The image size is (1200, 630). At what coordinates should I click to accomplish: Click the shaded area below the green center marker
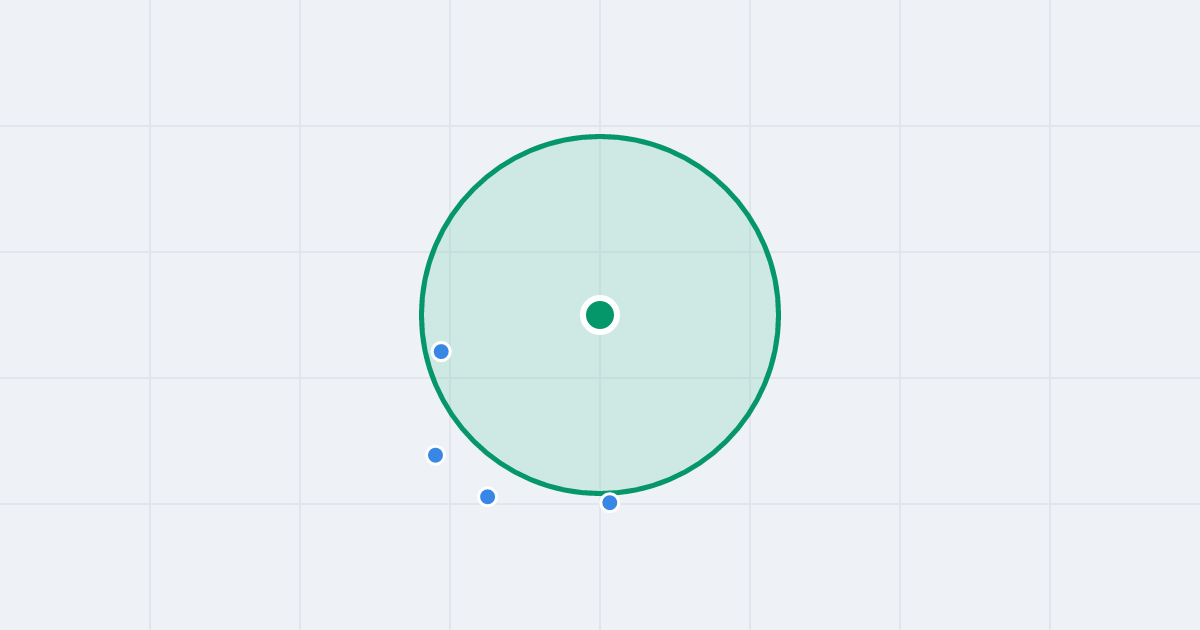pyautogui.click(x=600, y=410)
